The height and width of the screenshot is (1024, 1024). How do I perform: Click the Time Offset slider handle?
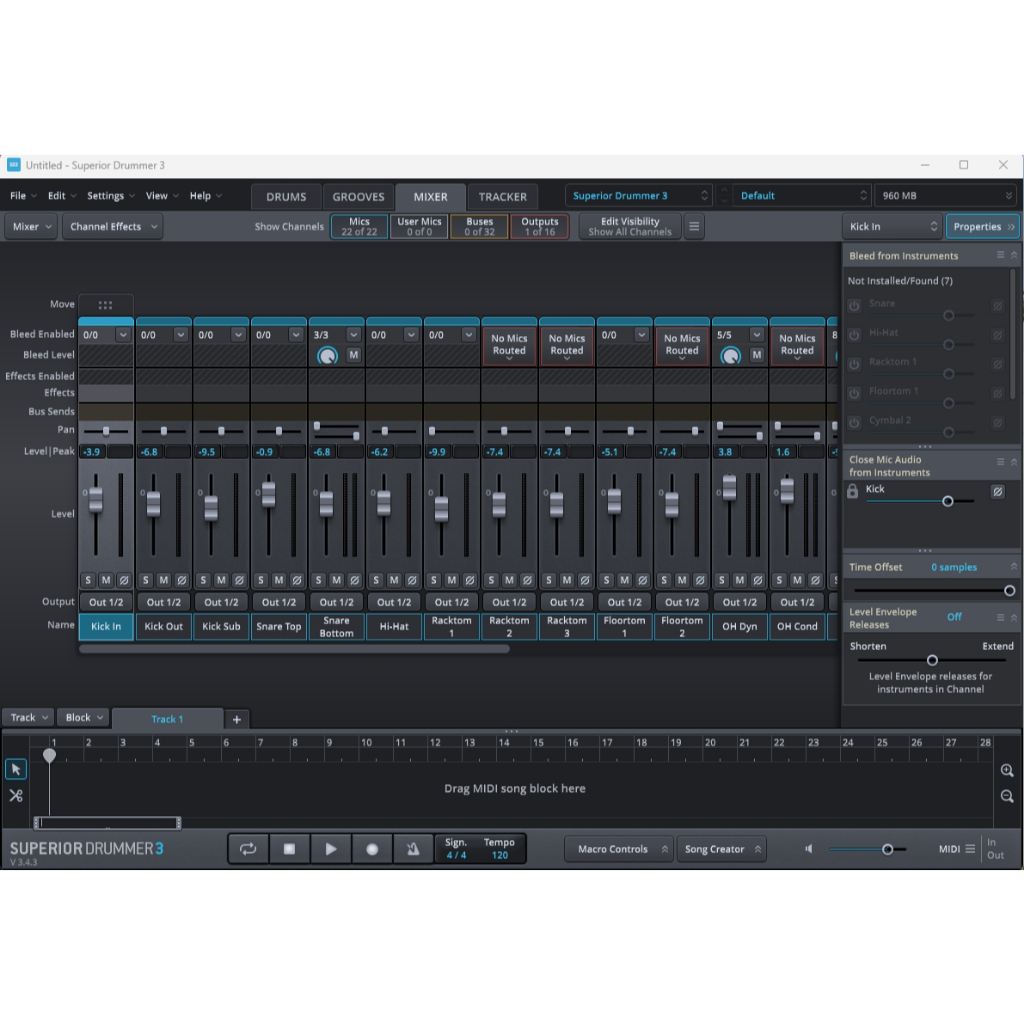click(x=1009, y=591)
